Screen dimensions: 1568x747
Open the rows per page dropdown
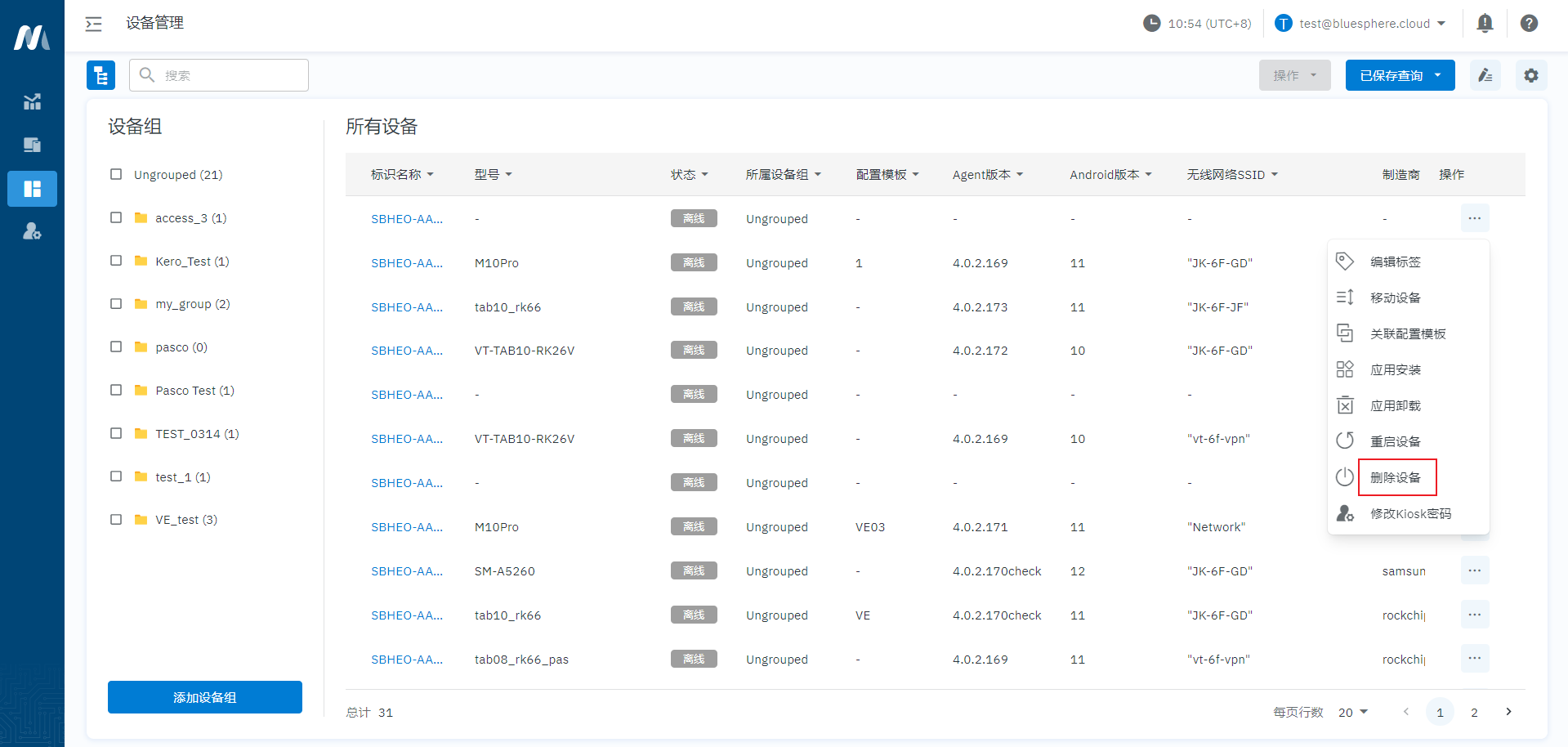pyautogui.click(x=1352, y=713)
